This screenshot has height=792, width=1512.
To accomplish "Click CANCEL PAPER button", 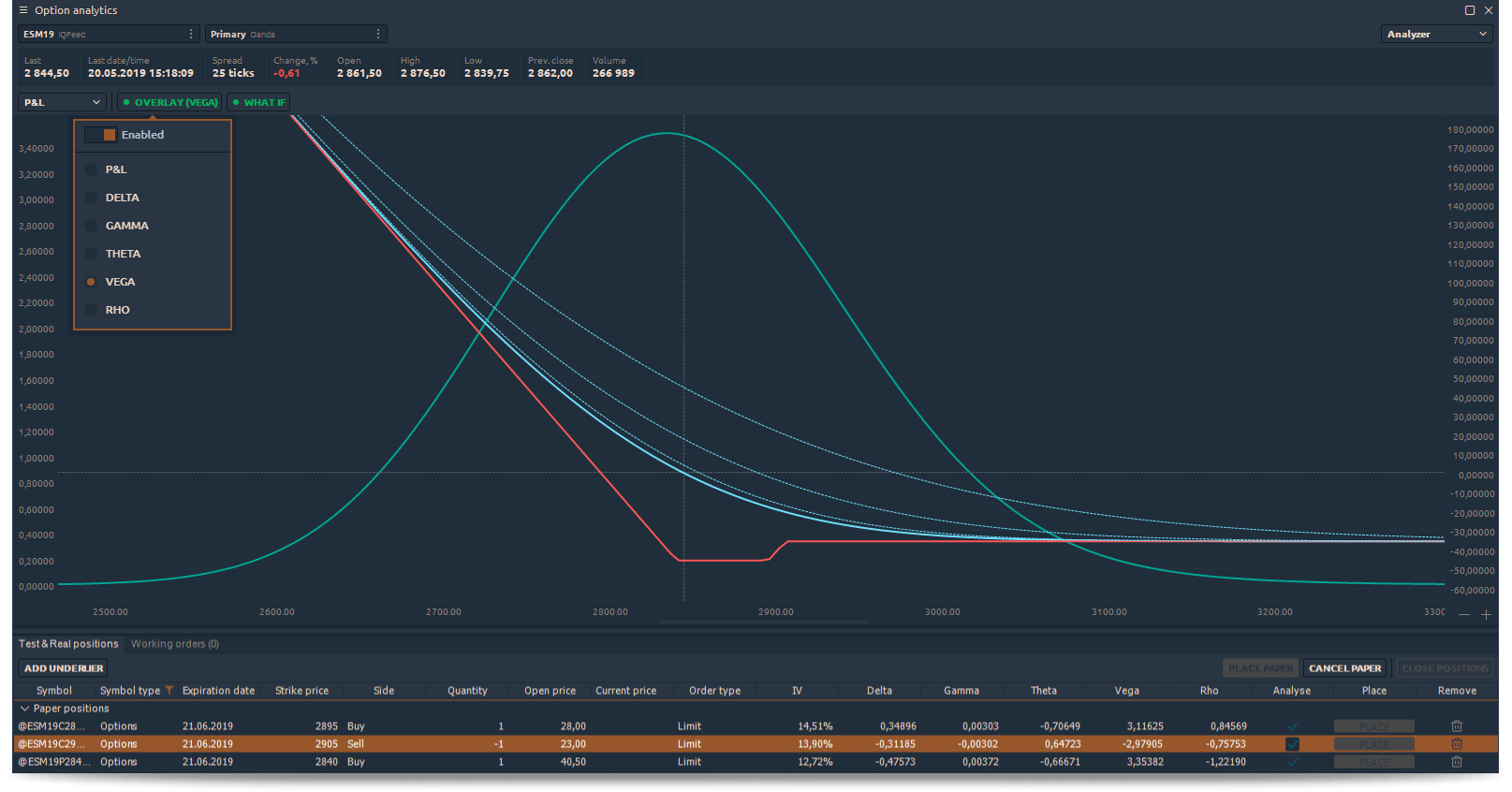I will click(1344, 668).
